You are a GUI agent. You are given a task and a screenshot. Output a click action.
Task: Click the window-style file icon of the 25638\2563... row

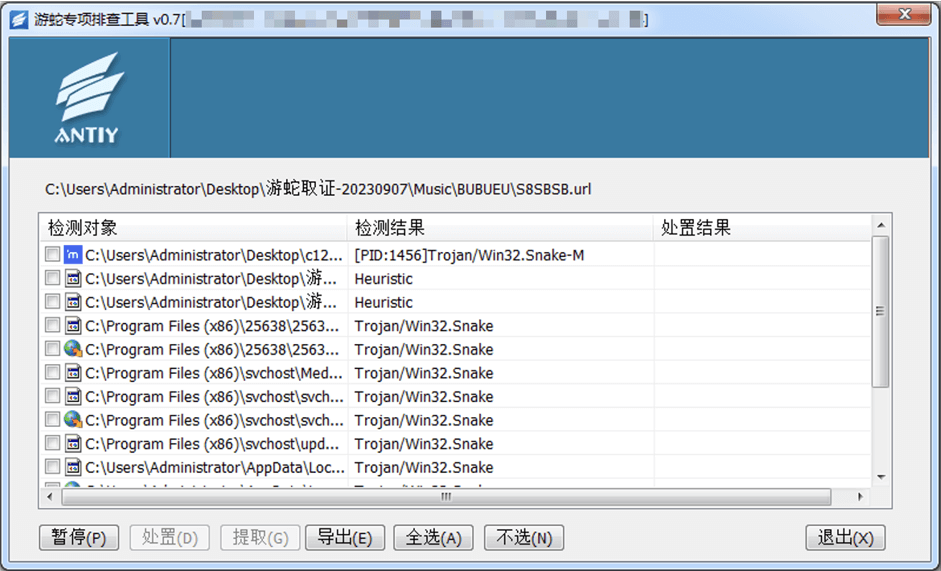73,325
